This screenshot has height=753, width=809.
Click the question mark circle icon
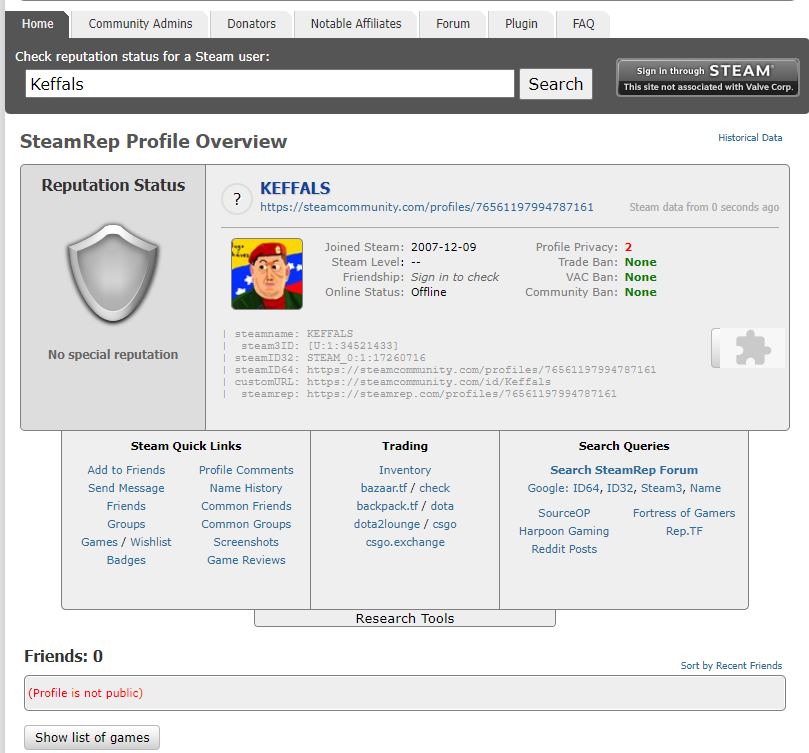click(236, 199)
